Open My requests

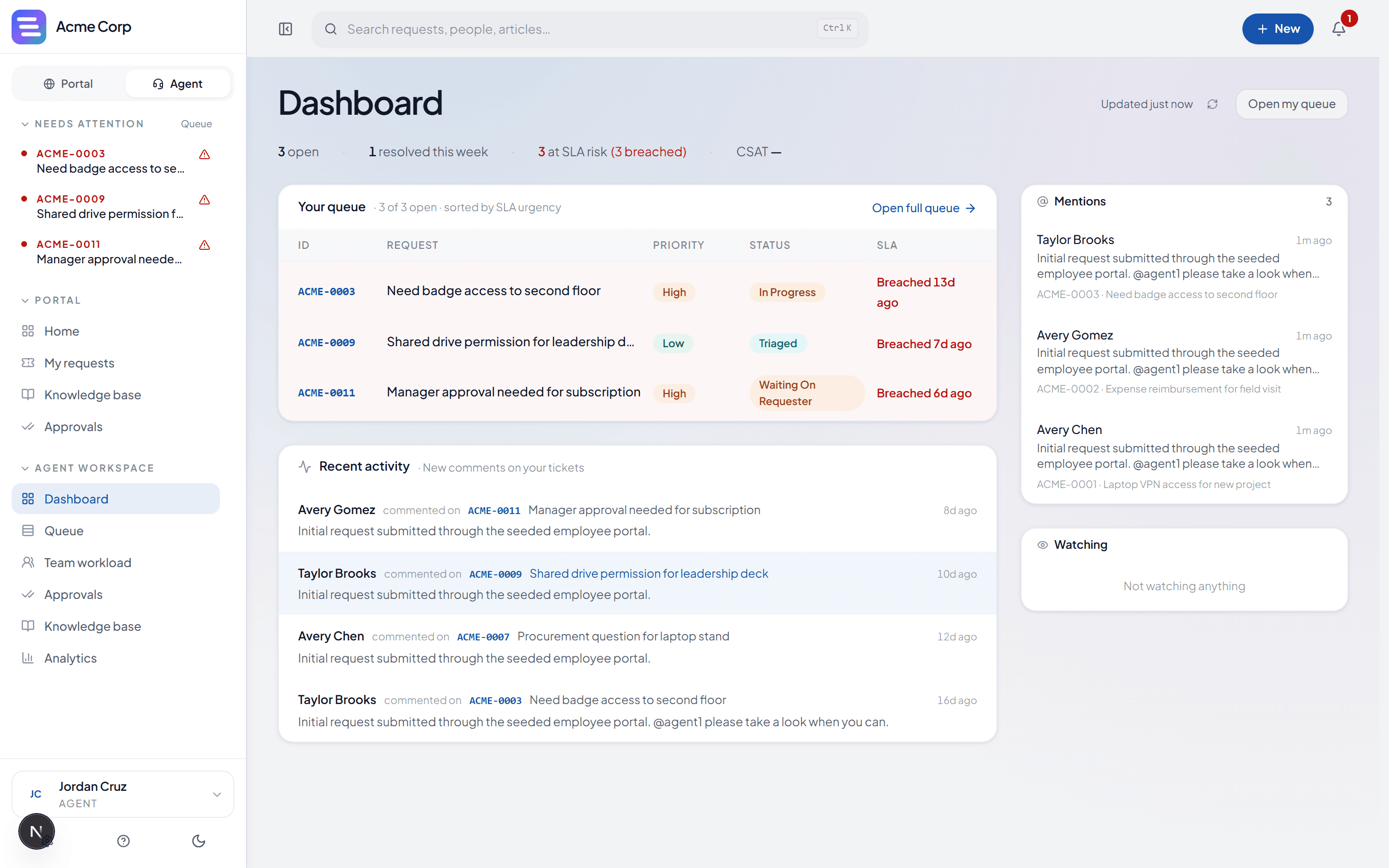tap(115, 363)
